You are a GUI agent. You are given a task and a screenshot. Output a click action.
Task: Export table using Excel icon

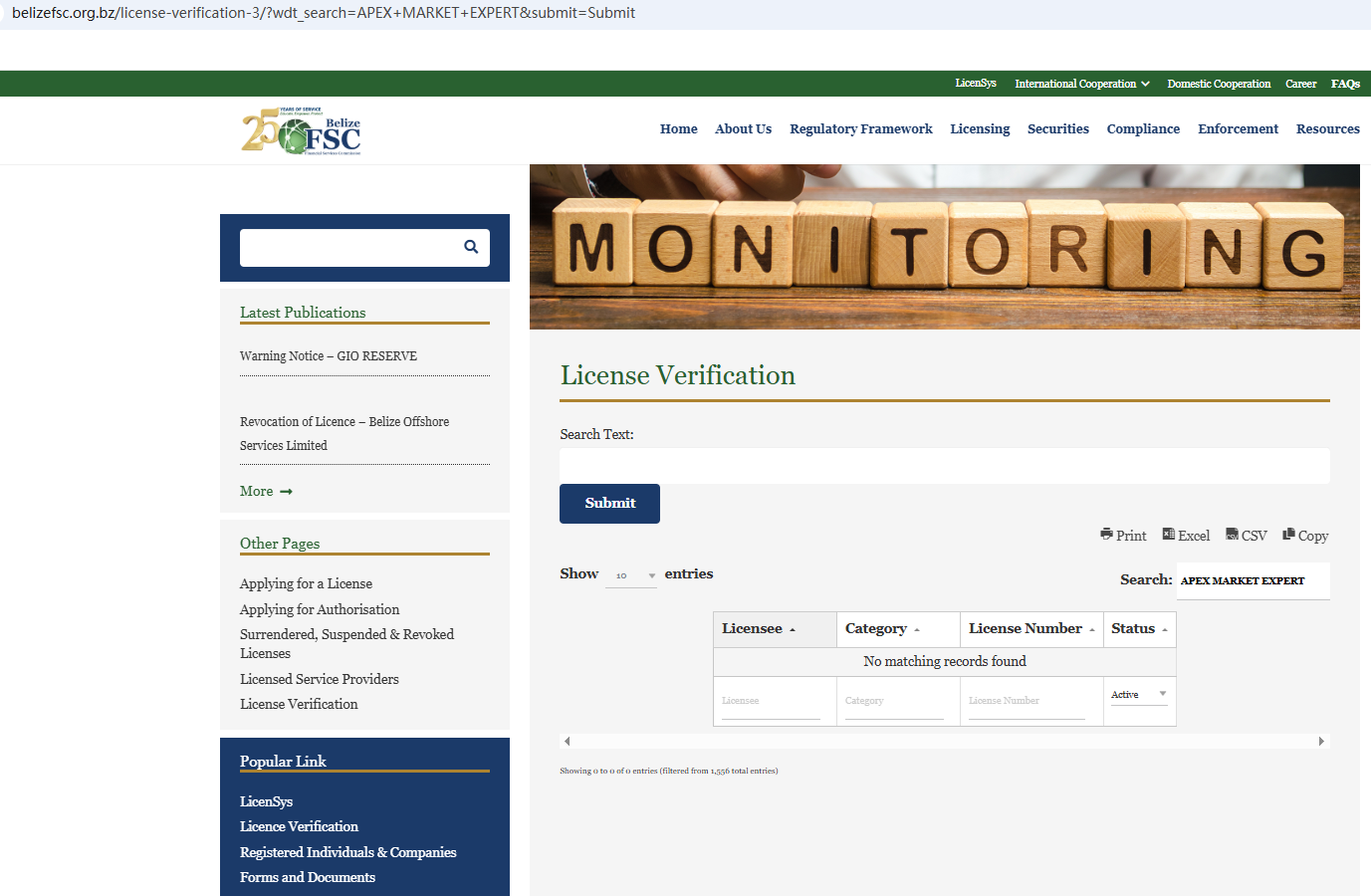[x=1169, y=535]
